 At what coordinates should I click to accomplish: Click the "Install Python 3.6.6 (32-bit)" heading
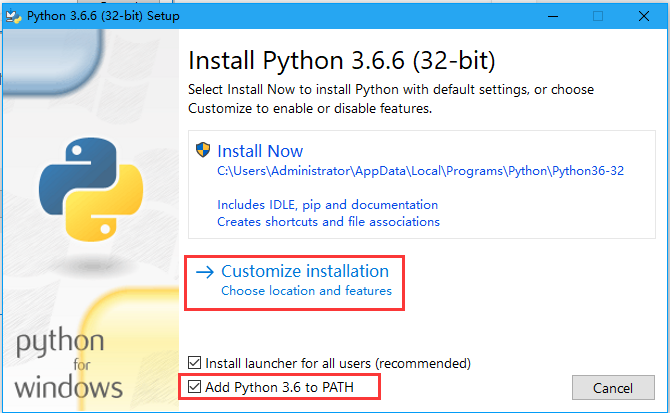(x=341, y=59)
